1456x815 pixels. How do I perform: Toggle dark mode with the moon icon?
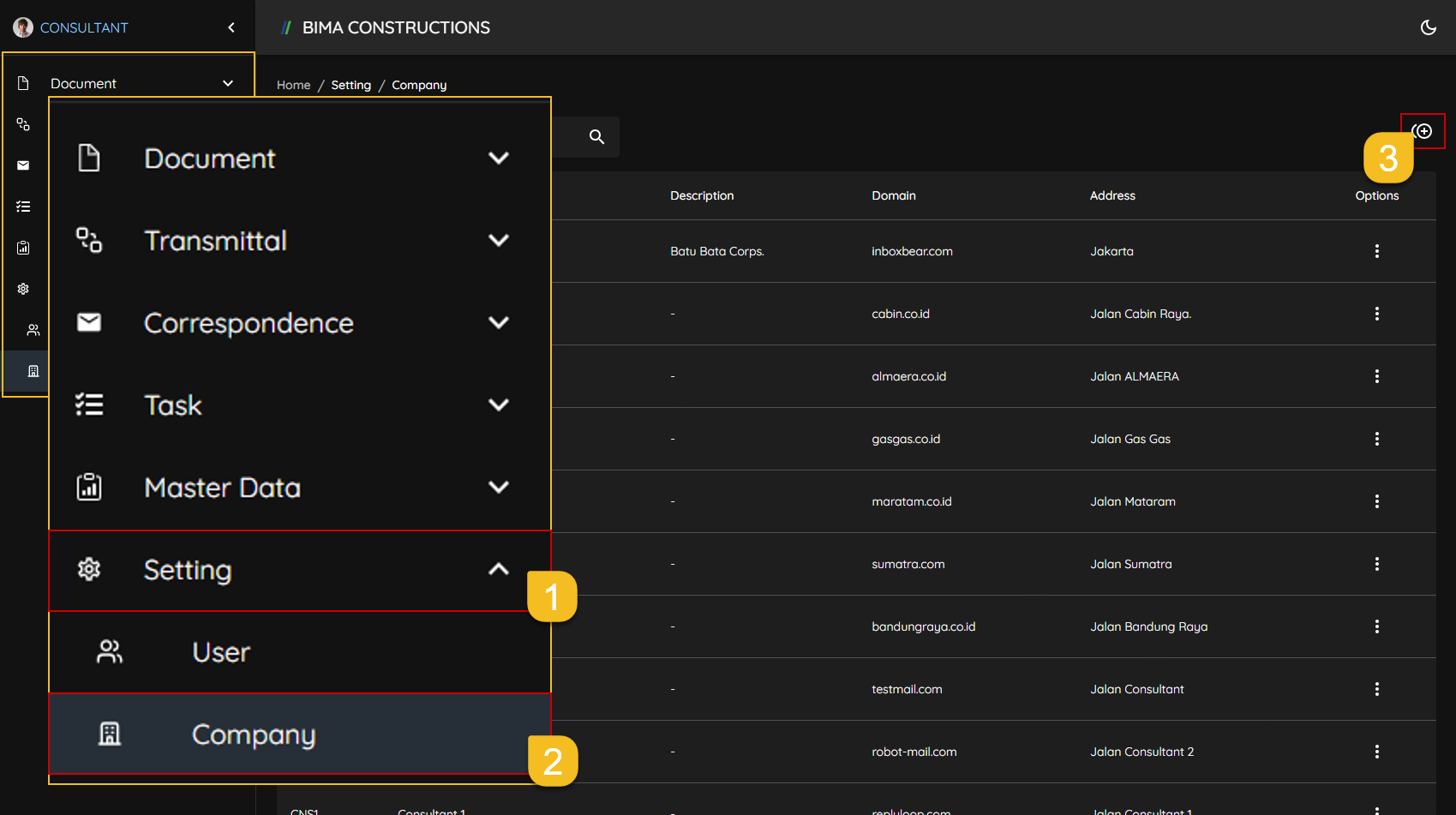click(1428, 27)
